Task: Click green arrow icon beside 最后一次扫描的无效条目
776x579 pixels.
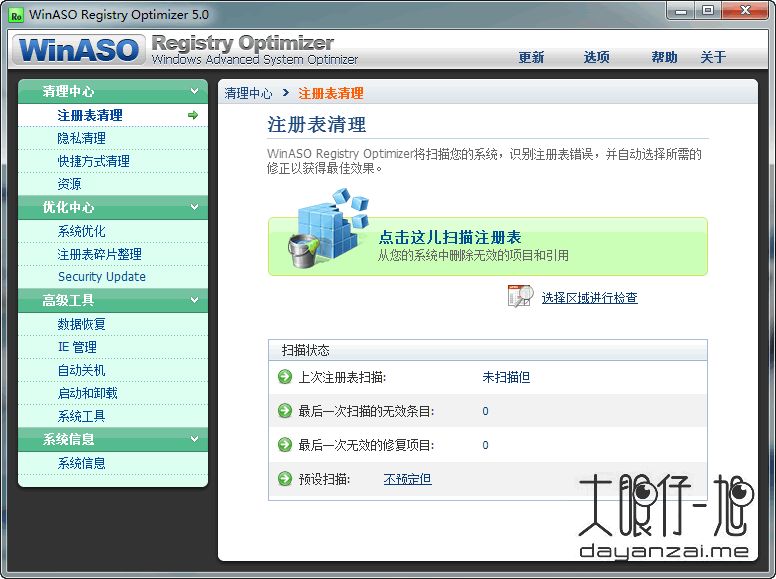Action: (285, 411)
